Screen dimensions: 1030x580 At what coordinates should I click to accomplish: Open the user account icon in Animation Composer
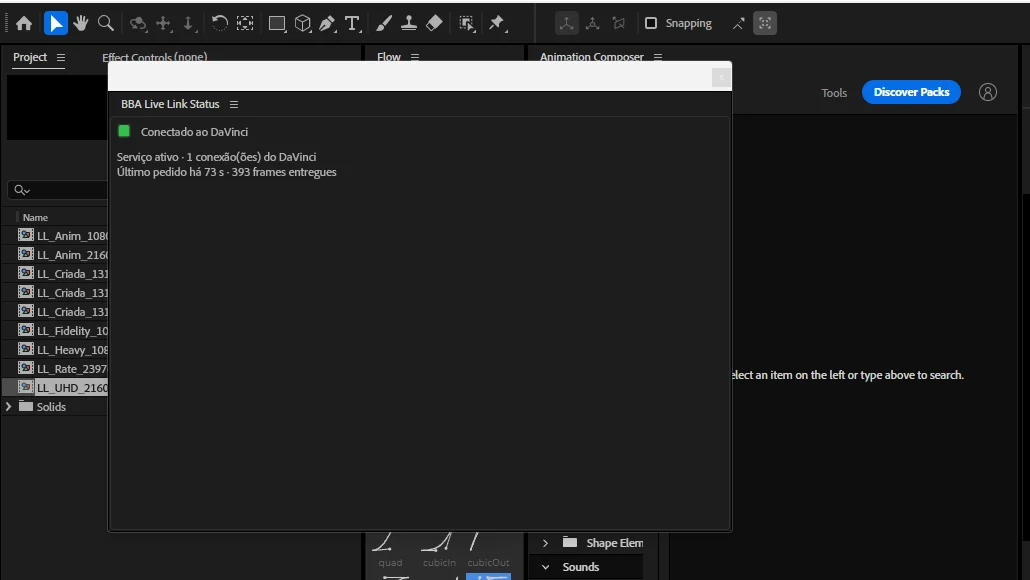pyautogui.click(x=988, y=92)
